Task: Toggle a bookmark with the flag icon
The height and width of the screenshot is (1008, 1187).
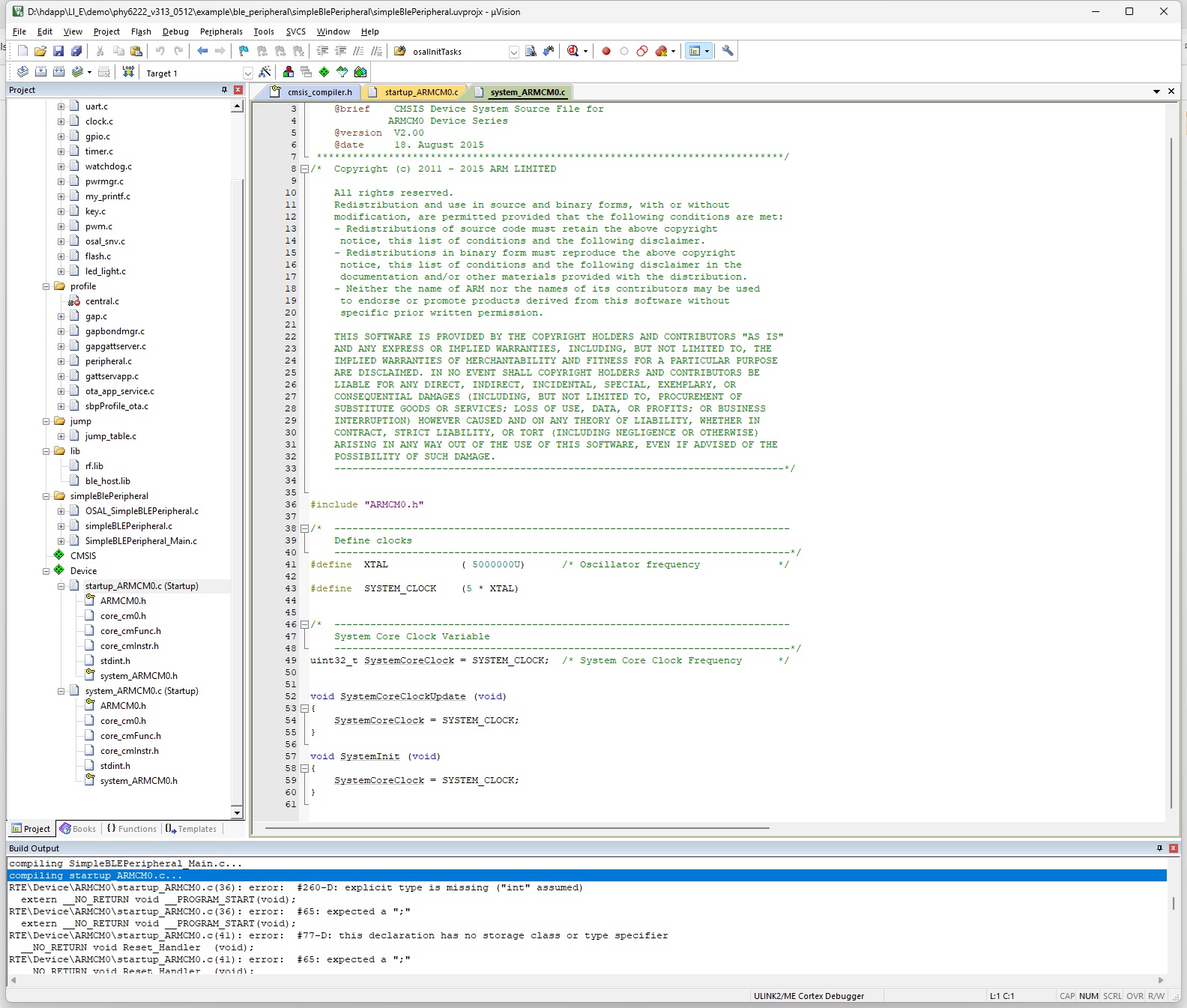Action: (244, 51)
